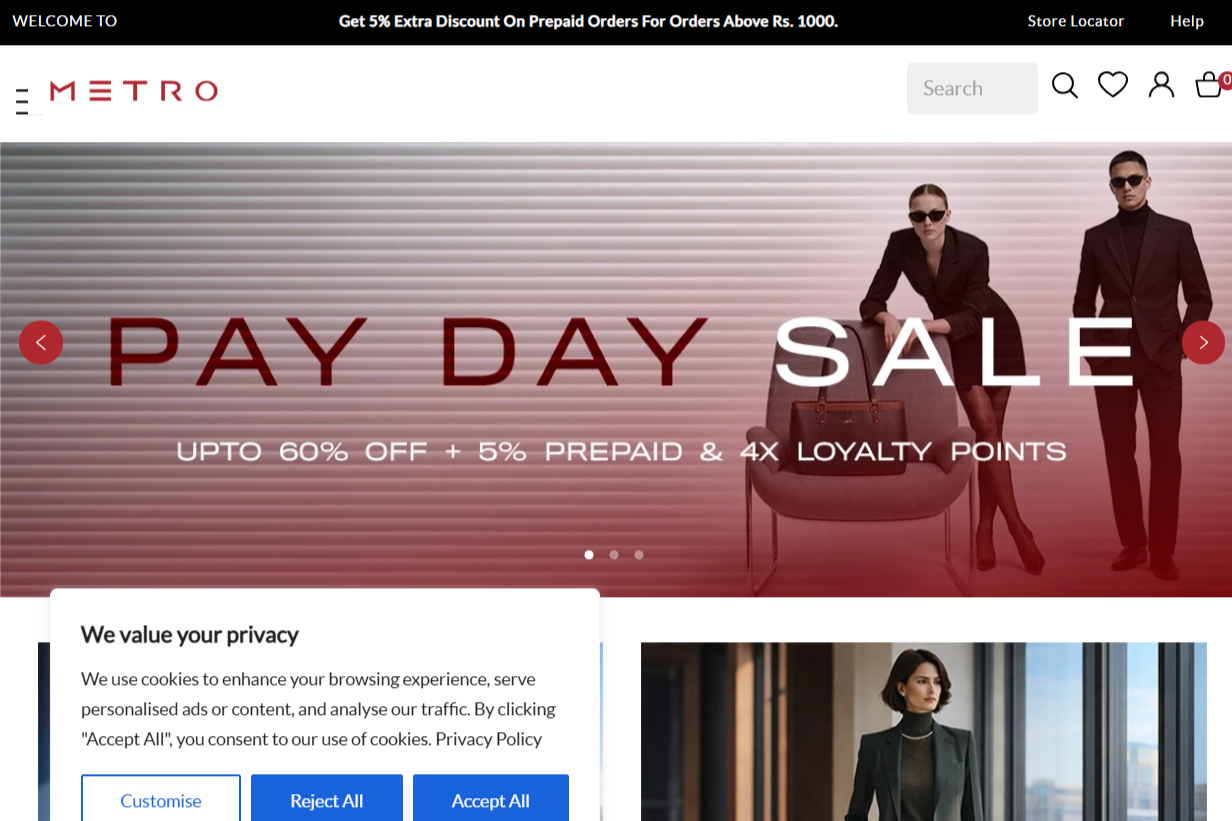This screenshot has width=1232, height=821.
Task: Open the hamburger menu icon
Action: 22,101
